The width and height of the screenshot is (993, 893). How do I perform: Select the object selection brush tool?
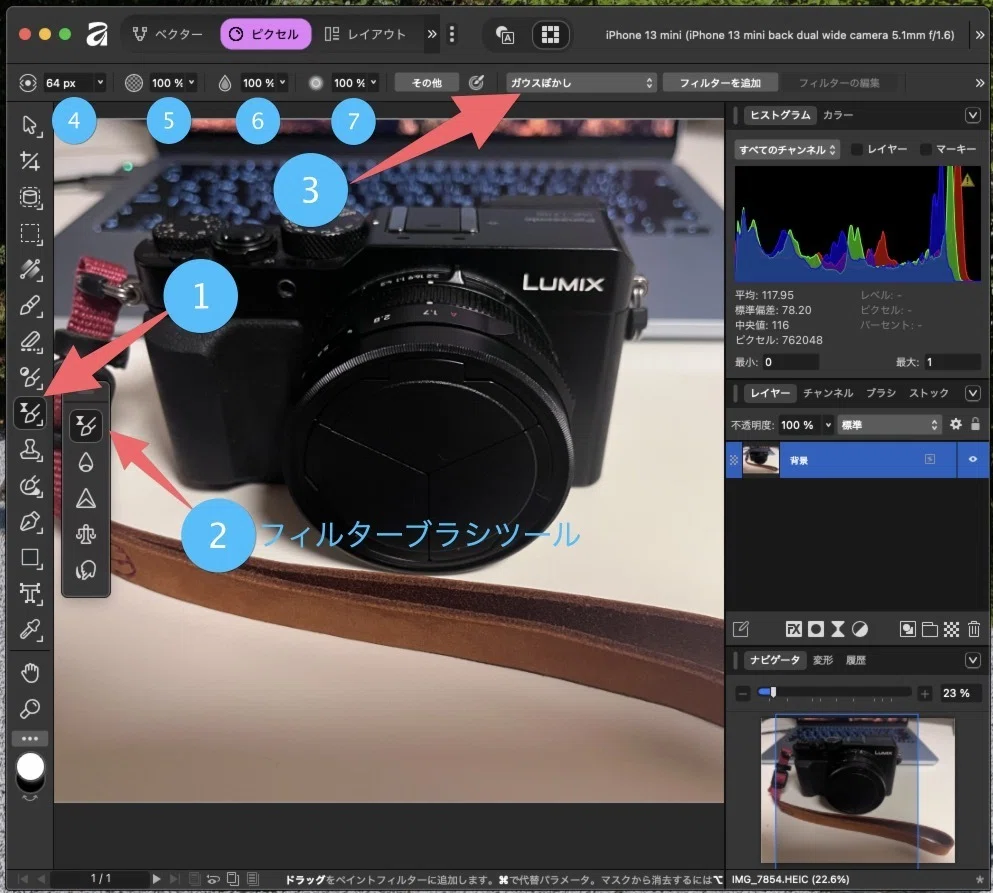pos(29,198)
